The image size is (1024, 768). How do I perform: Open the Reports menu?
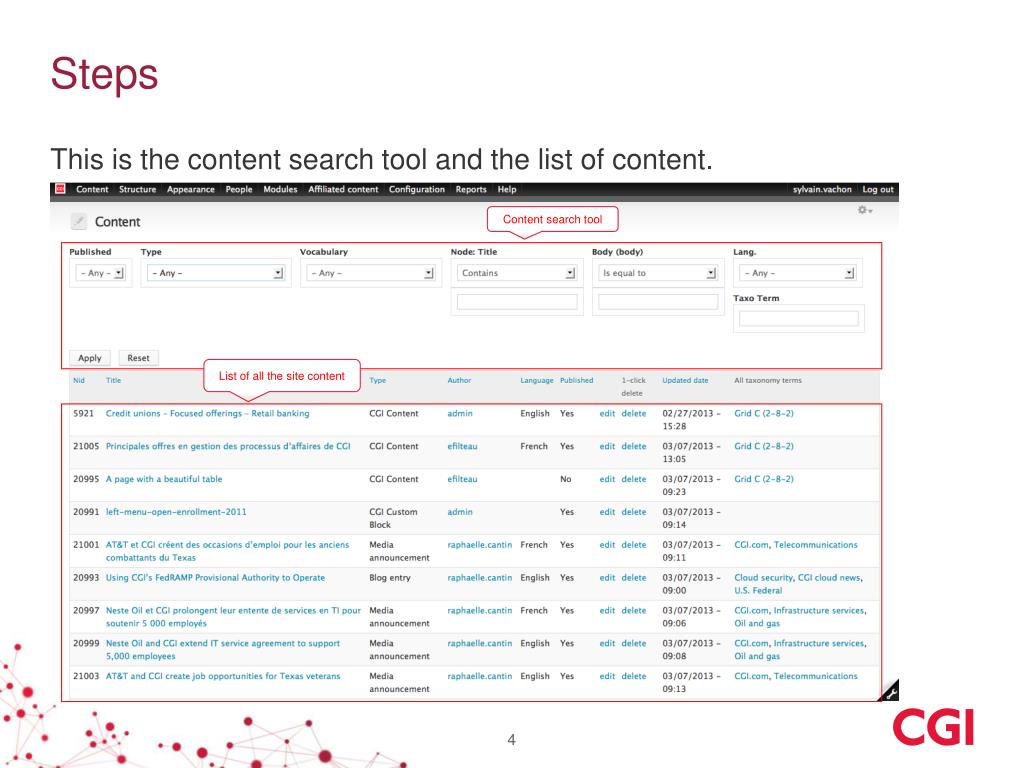(471, 189)
